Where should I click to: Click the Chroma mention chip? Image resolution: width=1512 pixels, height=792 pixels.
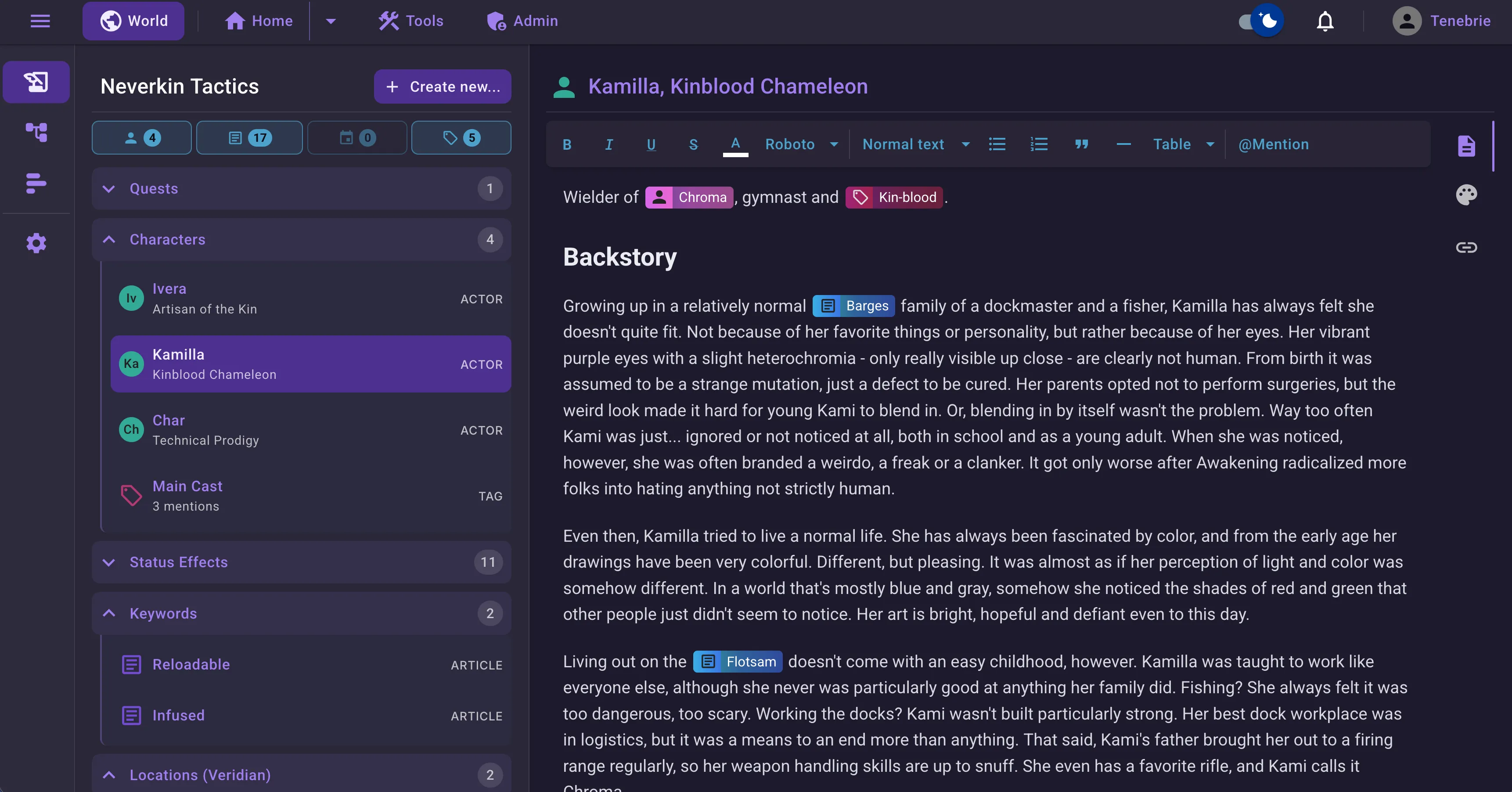(689, 197)
